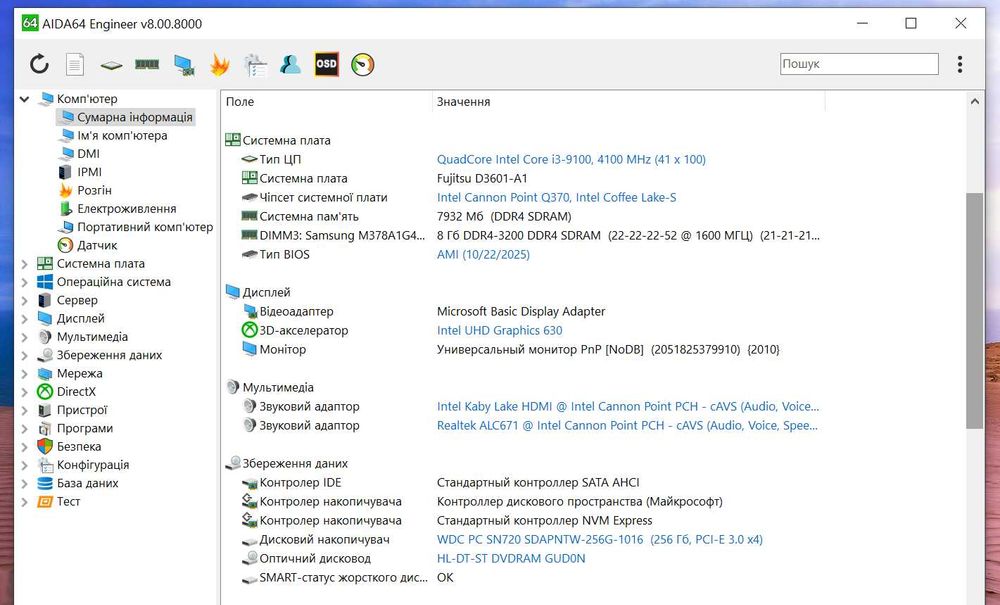This screenshot has width=1000, height=605.
Task: Expand the Мережа tree node
Action: (24, 374)
